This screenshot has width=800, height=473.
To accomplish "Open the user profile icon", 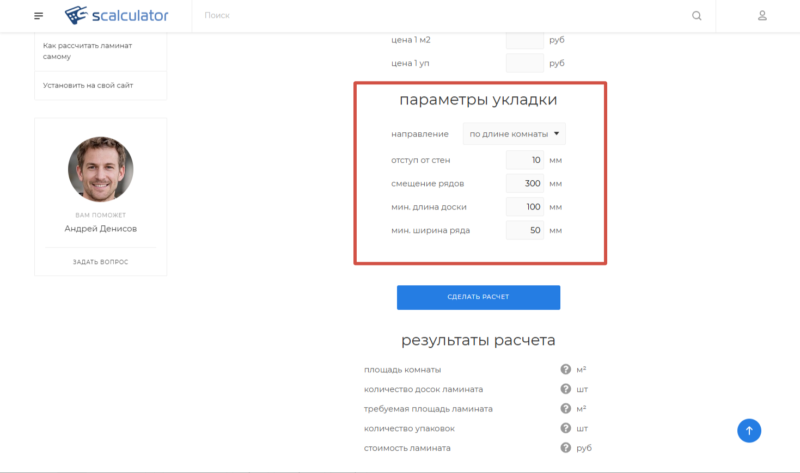I will coord(762,16).
